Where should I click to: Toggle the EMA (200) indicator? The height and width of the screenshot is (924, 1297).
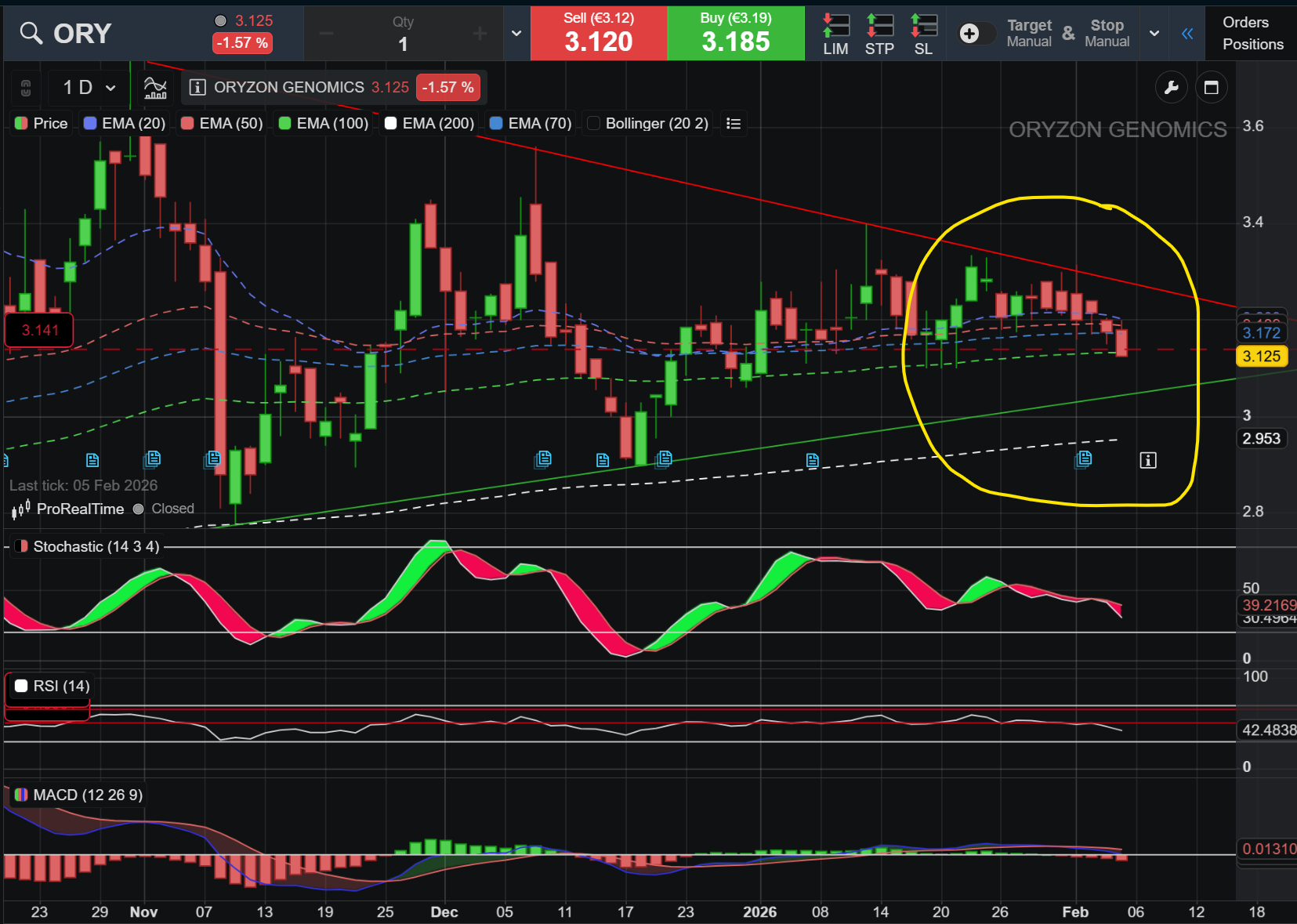(429, 123)
